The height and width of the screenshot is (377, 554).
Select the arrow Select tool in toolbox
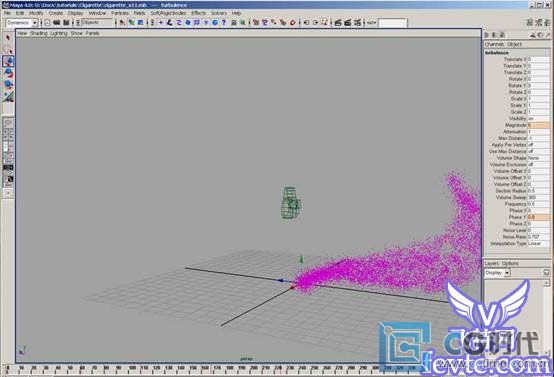(8, 37)
